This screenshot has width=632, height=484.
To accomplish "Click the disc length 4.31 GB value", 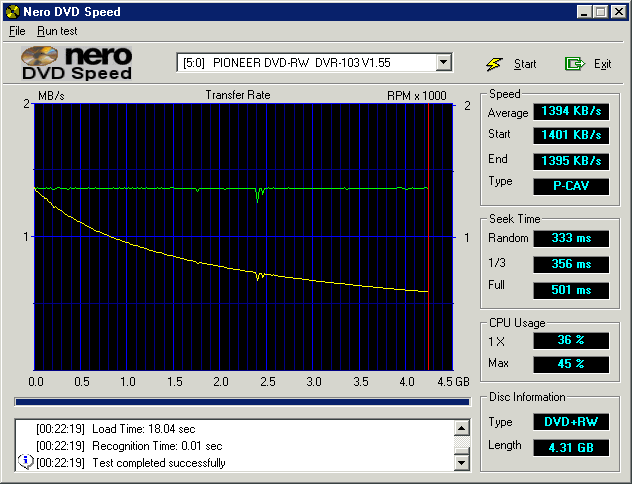I will 571,448.
